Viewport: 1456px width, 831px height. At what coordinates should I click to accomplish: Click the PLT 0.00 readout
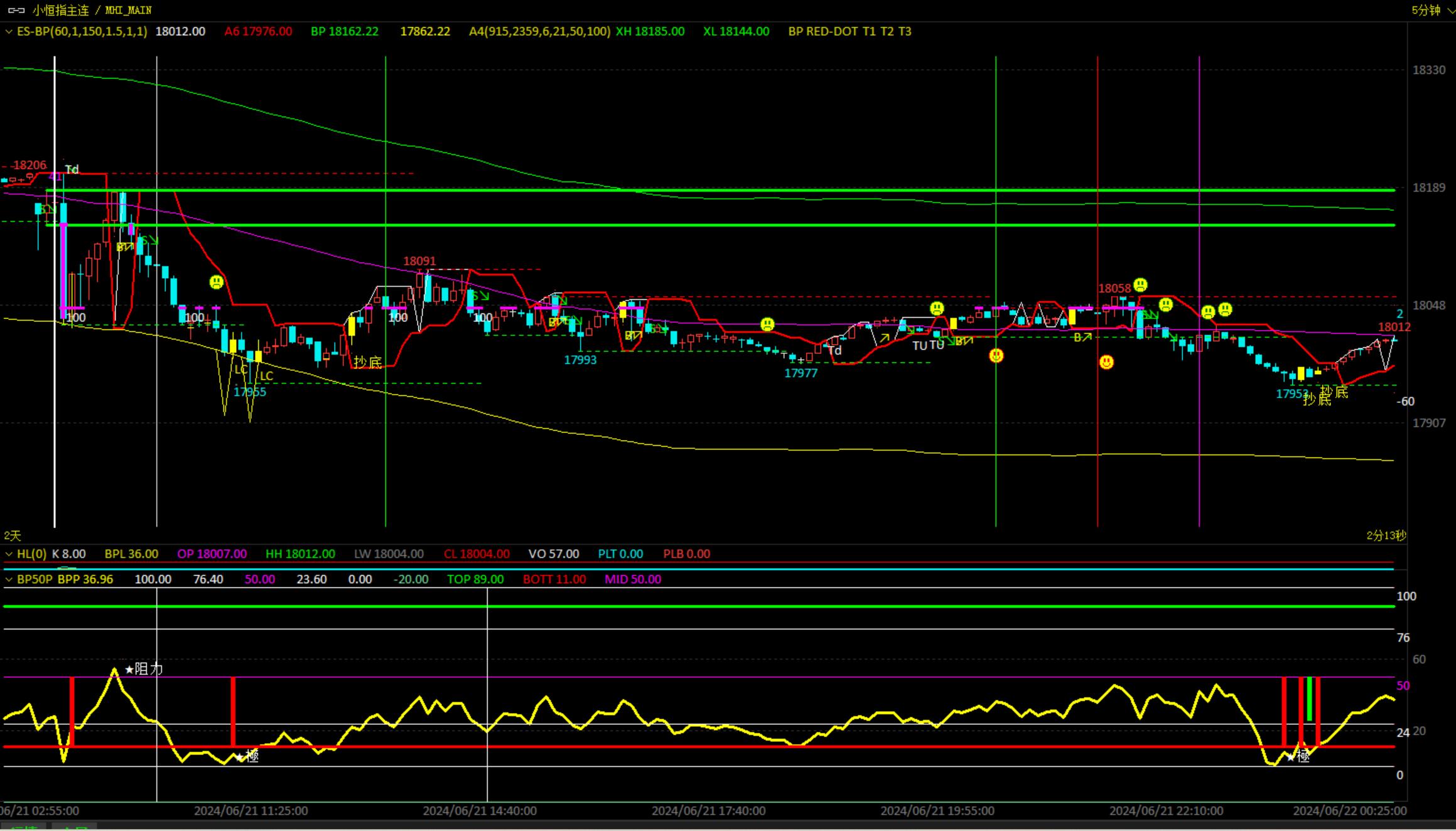coord(620,554)
